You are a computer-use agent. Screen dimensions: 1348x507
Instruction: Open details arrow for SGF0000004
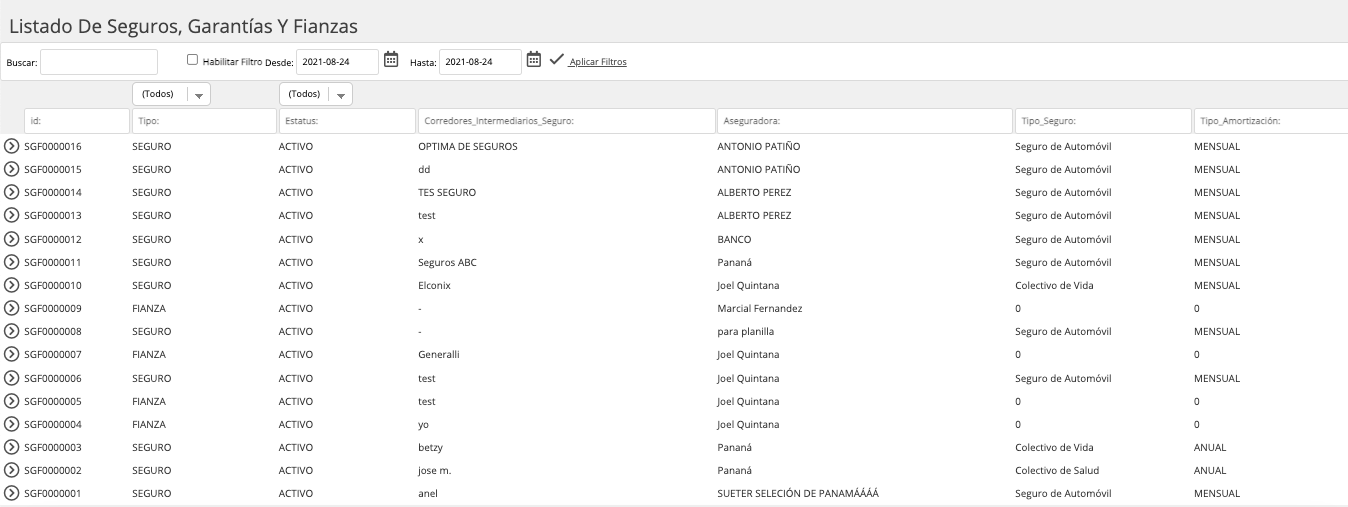tap(12, 424)
